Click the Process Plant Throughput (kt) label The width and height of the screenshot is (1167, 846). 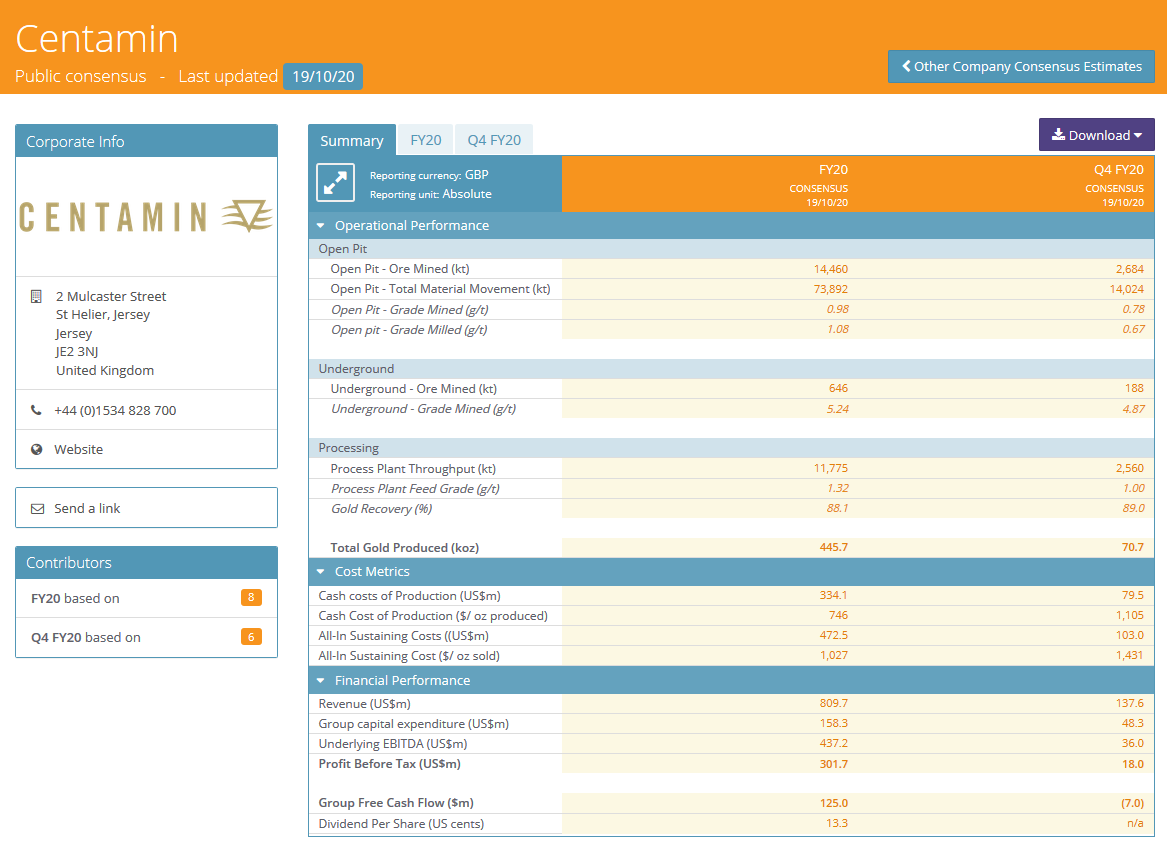pos(413,469)
